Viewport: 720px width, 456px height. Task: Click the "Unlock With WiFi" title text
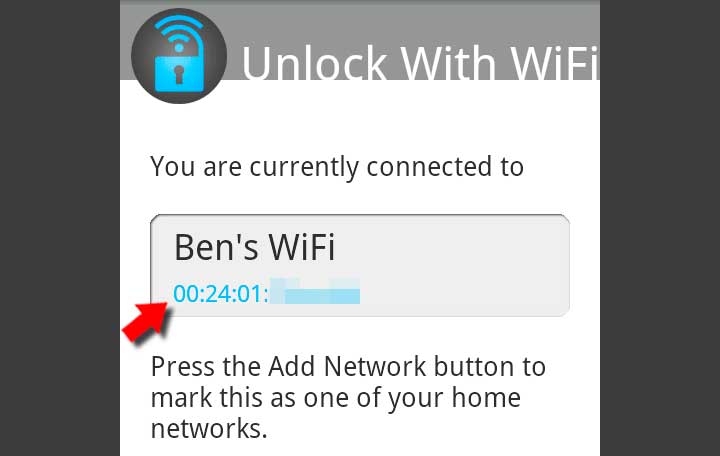[420, 63]
